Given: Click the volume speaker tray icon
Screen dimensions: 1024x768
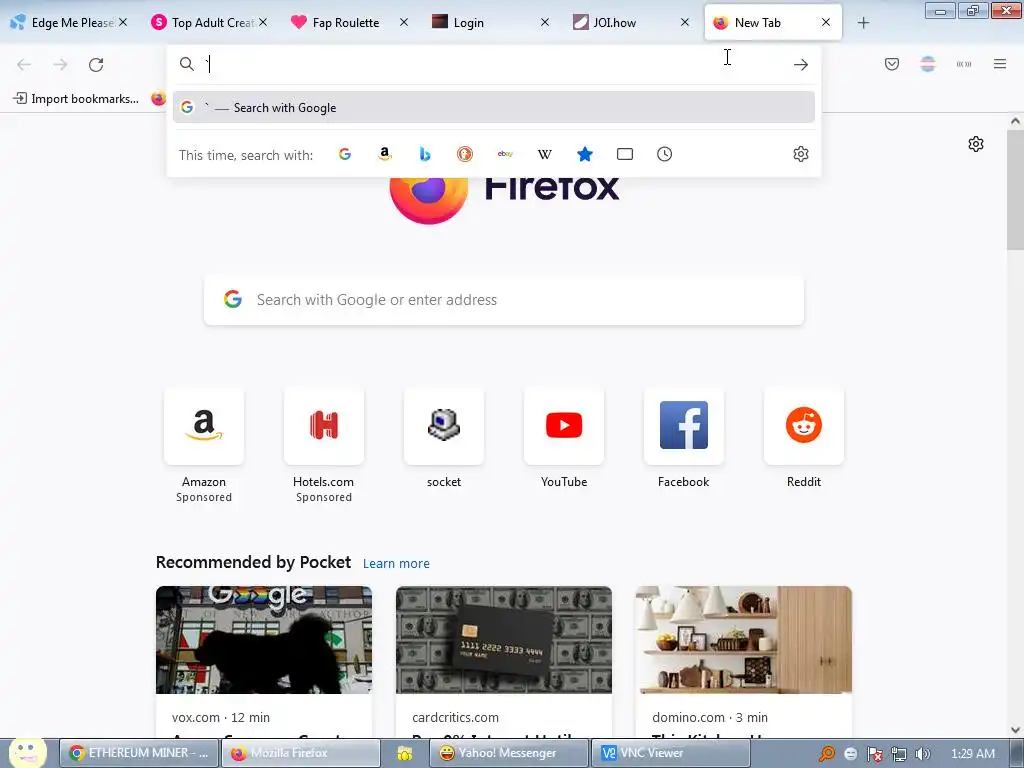Looking at the screenshot, I should (923, 754).
